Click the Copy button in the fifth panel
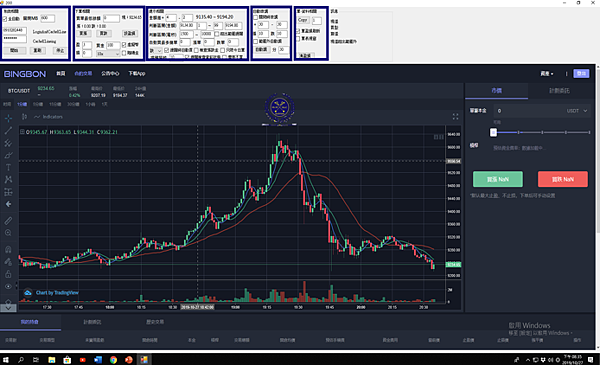Image resolution: width=600 pixels, height=365 pixels. 303,20
